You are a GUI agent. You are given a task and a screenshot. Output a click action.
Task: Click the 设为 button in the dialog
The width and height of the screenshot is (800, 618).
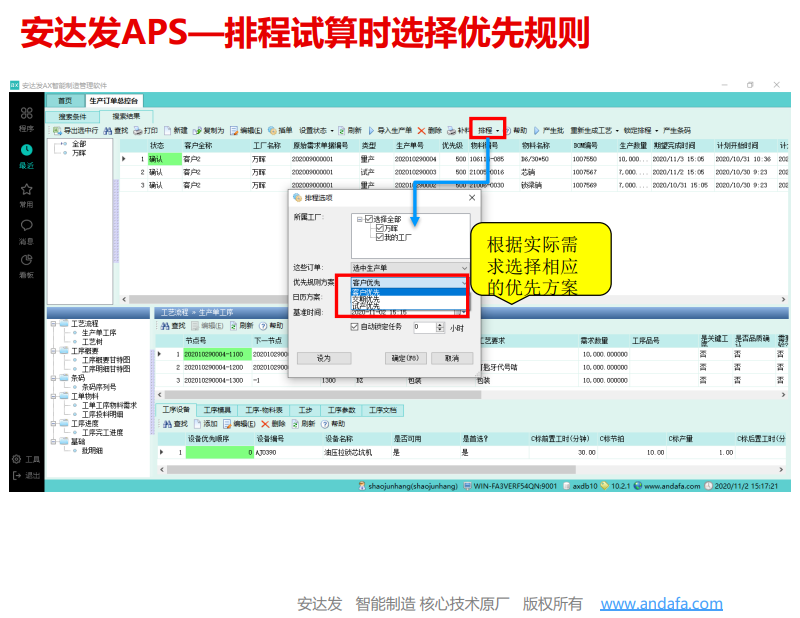[324, 359]
